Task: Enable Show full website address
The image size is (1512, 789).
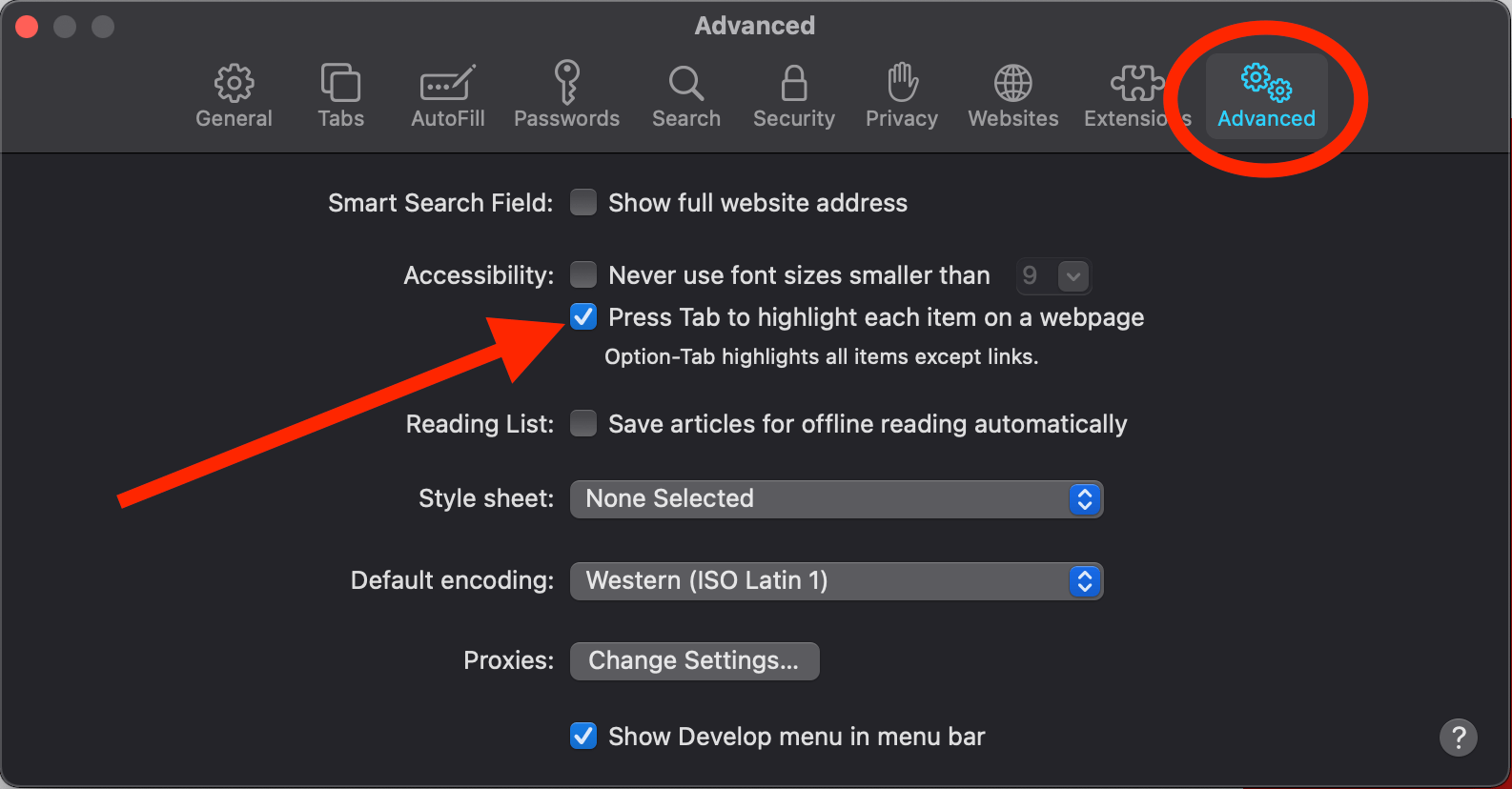Action: (583, 203)
